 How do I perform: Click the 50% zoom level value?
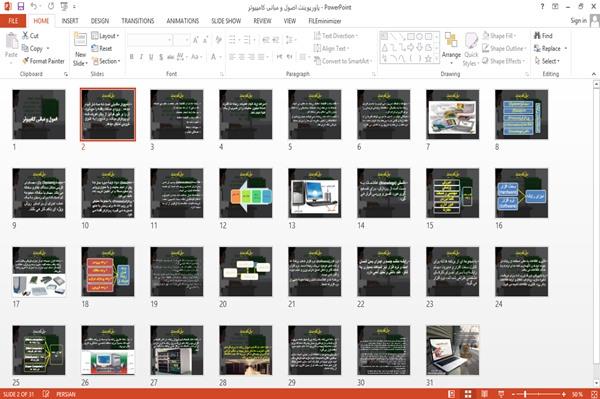pyautogui.click(x=577, y=394)
